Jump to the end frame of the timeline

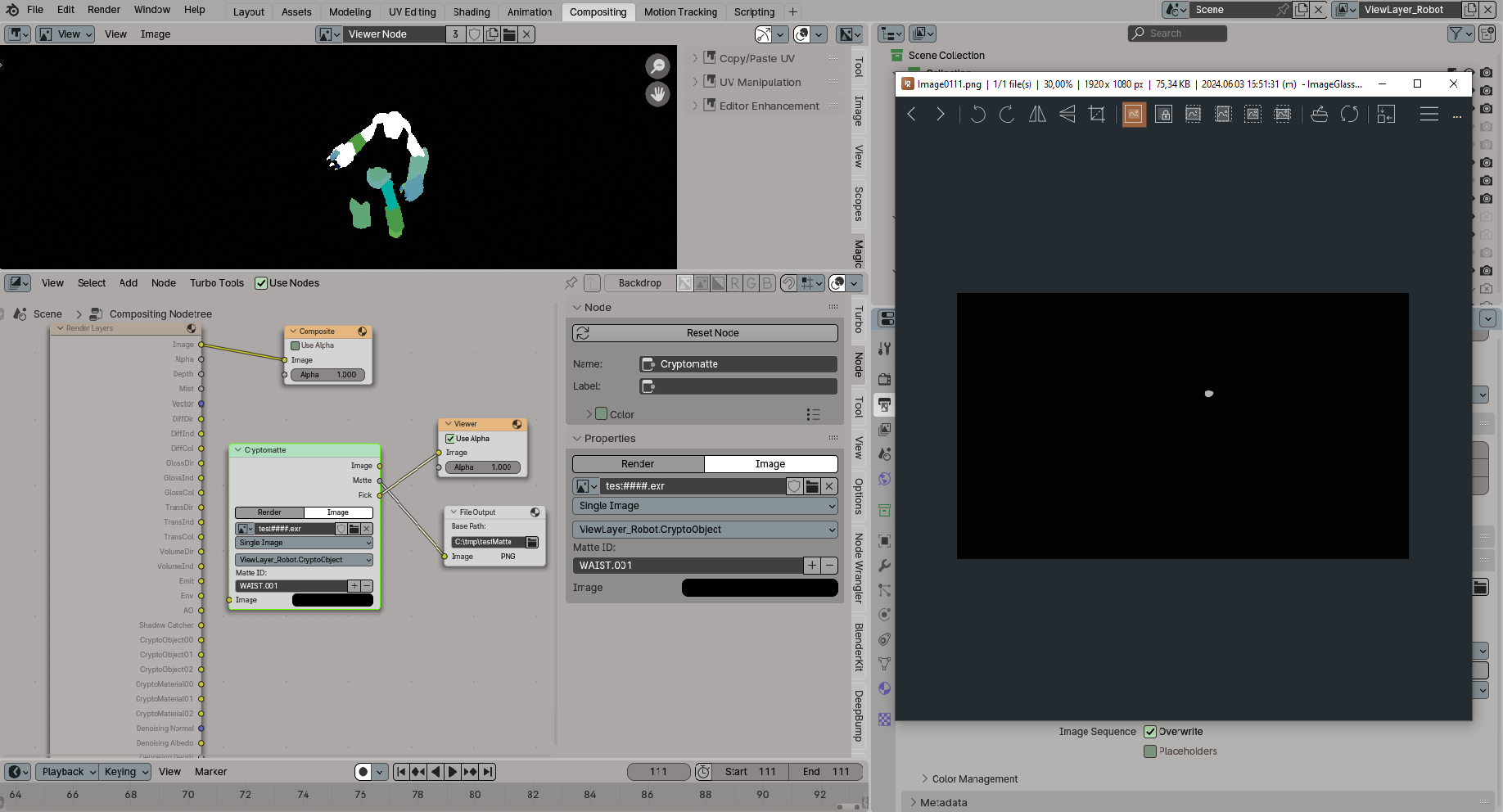click(488, 772)
